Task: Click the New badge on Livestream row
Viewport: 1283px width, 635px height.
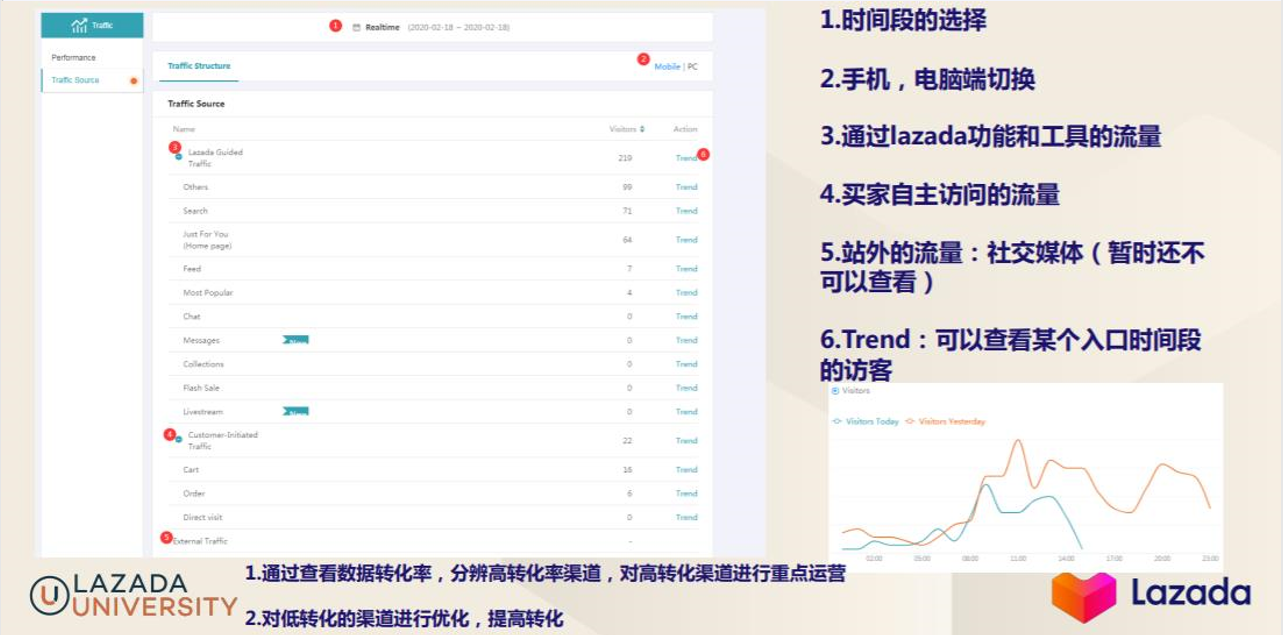Action: [296, 411]
